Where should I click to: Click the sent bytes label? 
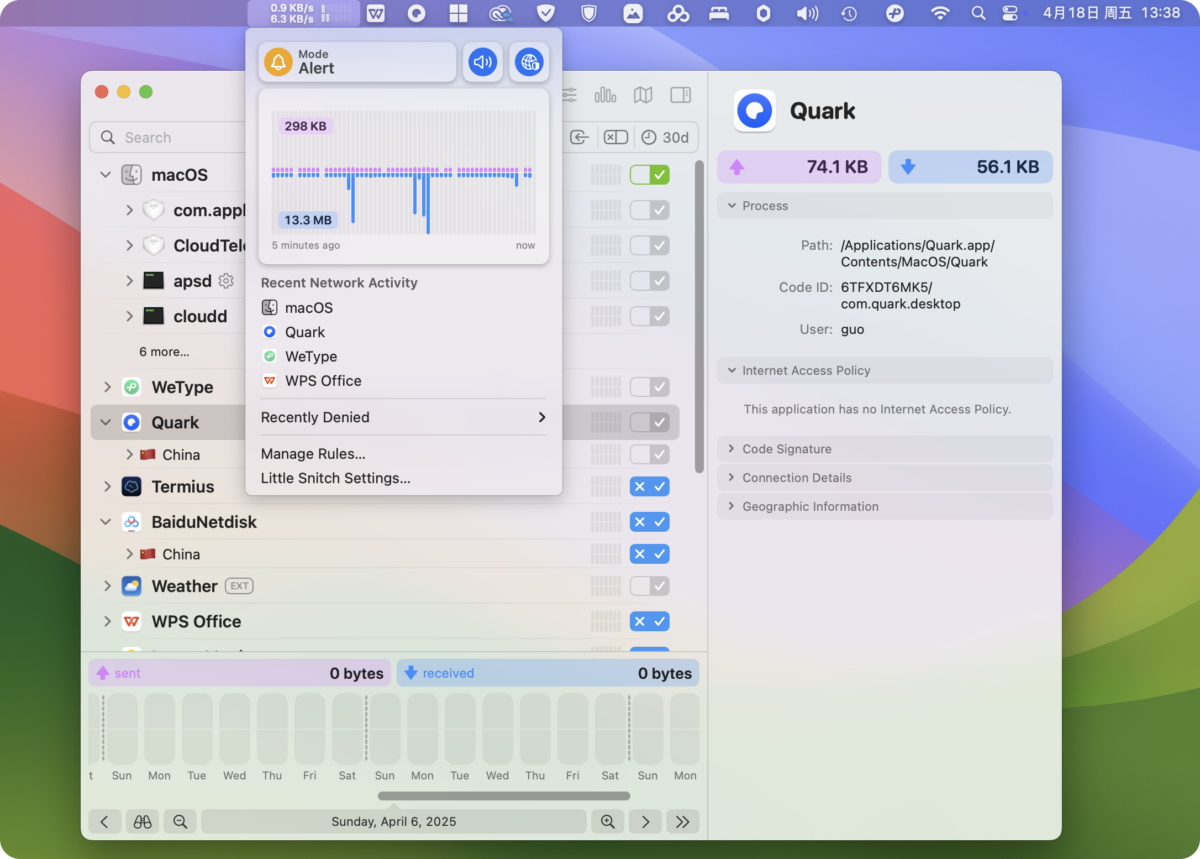(127, 673)
